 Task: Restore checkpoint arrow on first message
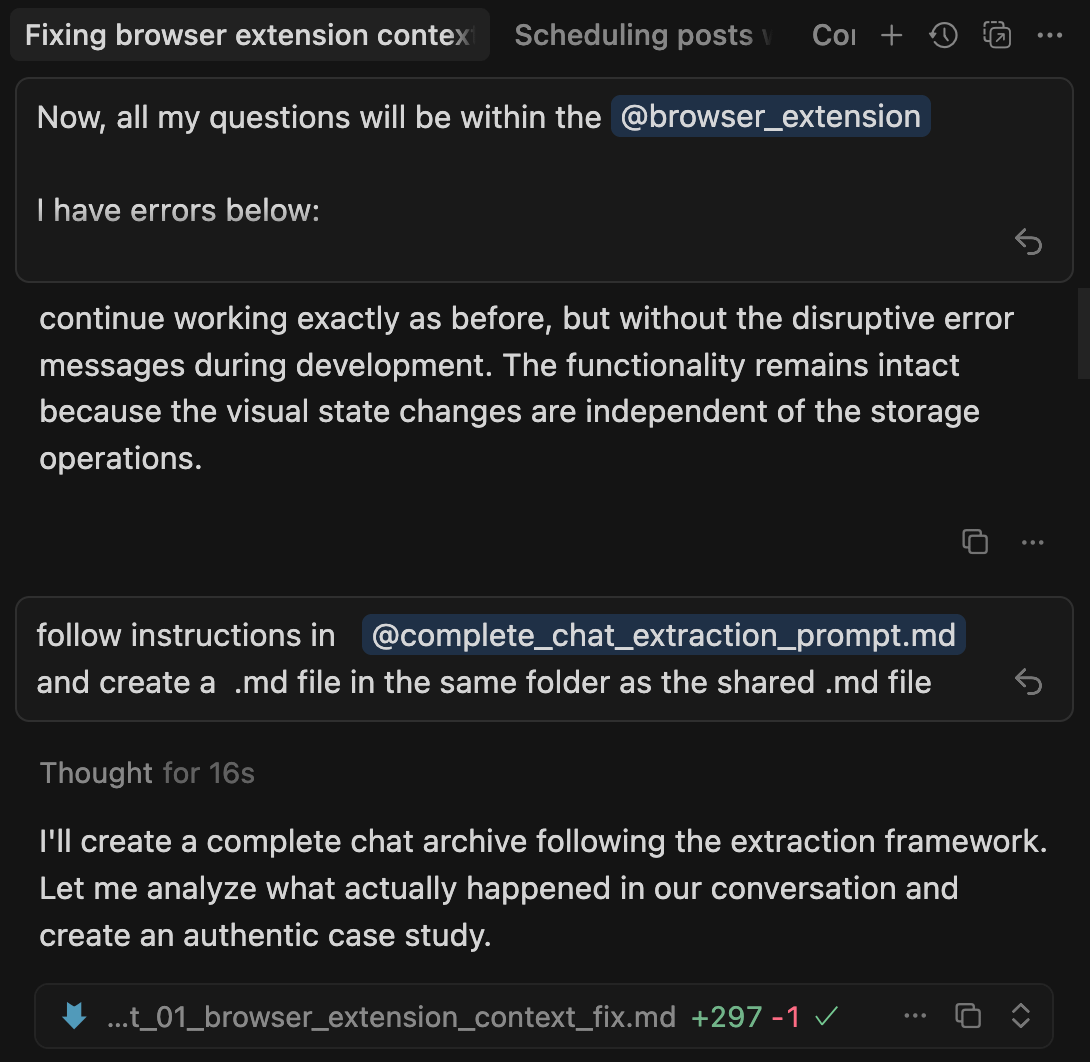1028,242
